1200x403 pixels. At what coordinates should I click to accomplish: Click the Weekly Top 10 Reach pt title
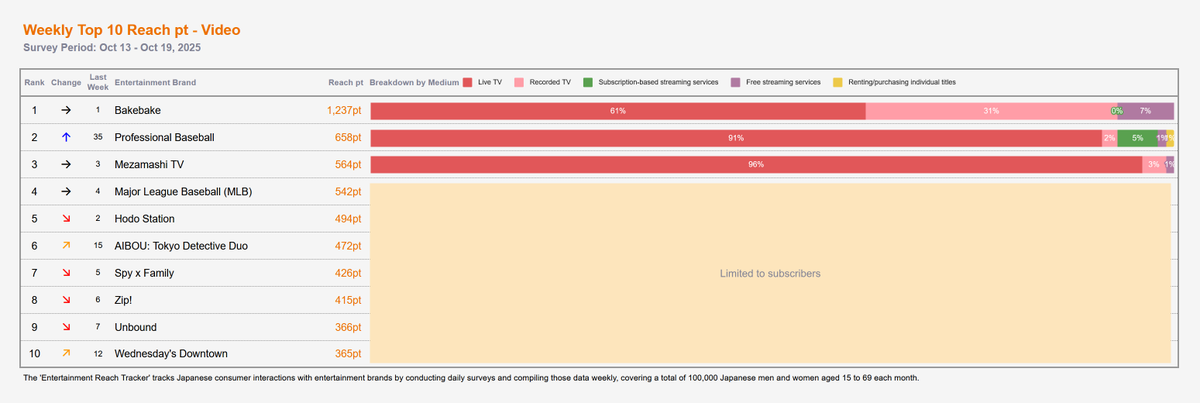131,30
